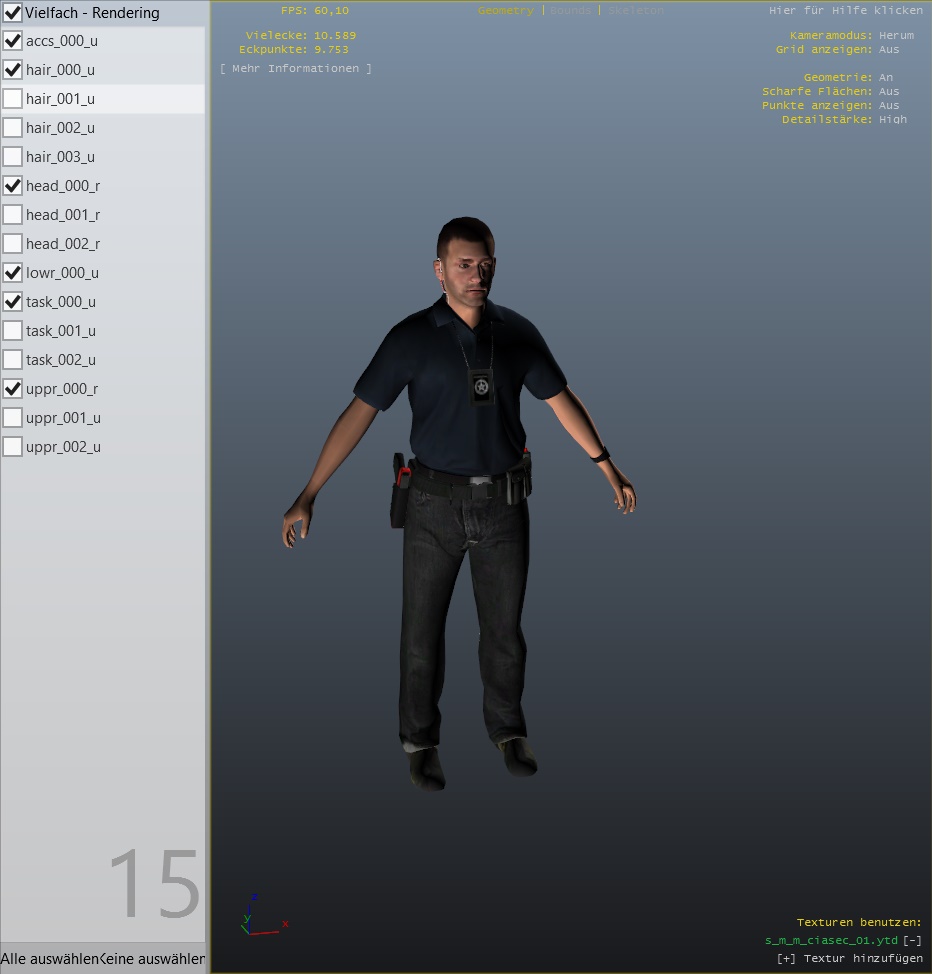Switch to the Geometry view tab
The image size is (932, 974).
pyautogui.click(x=505, y=11)
